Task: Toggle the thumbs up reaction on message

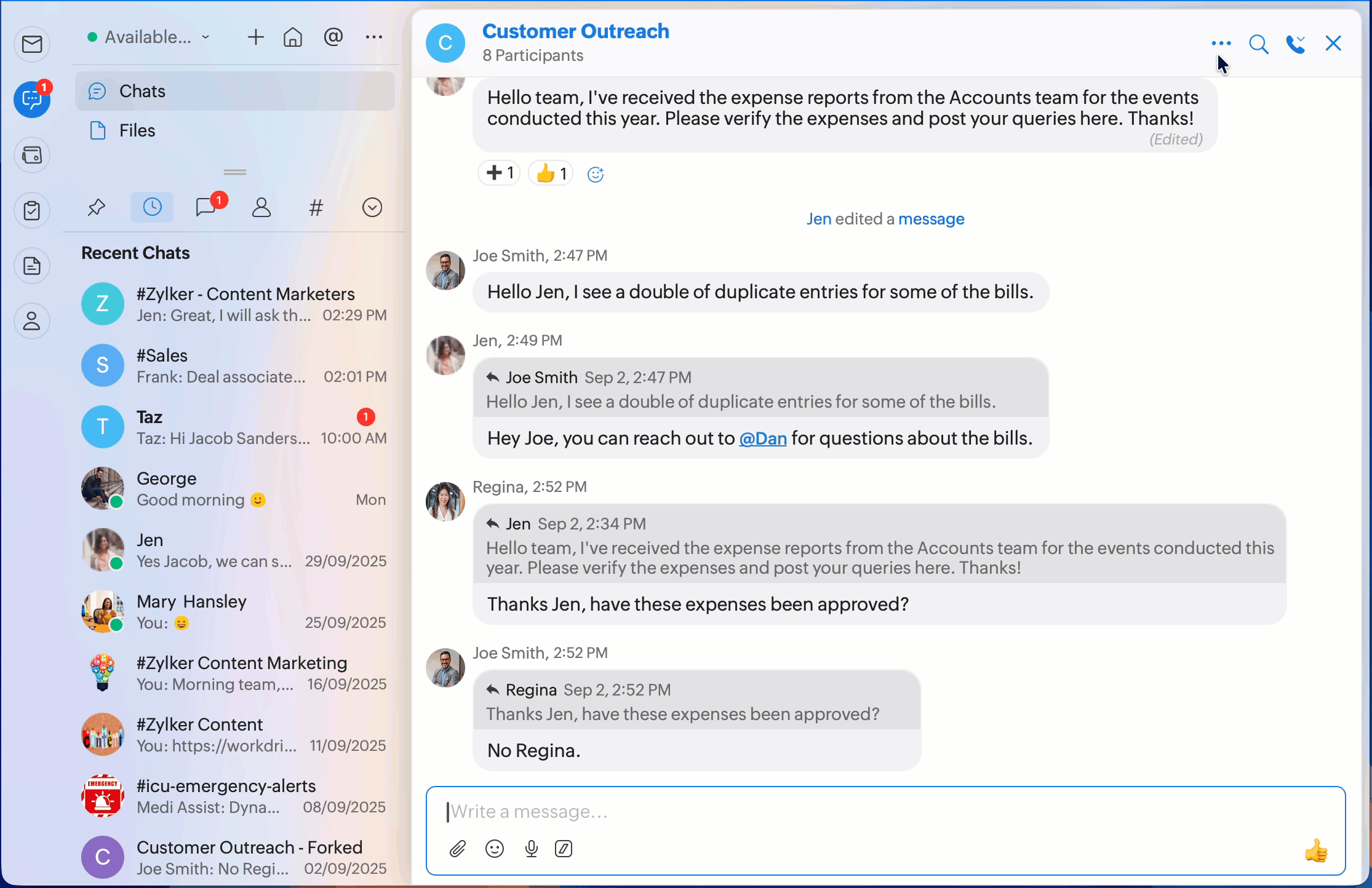Action: (x=551, y=174)
